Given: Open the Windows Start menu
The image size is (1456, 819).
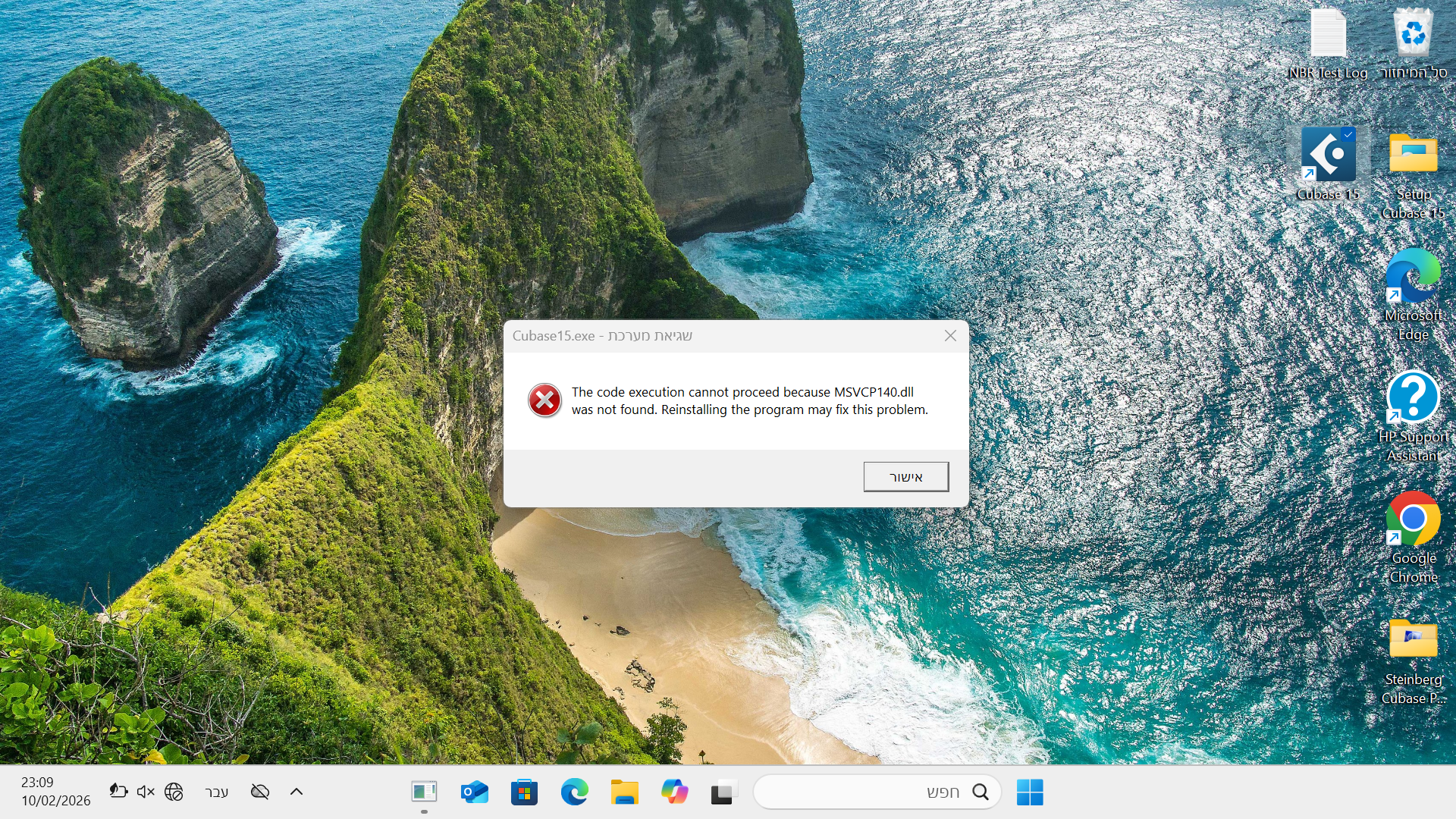Looking at the screenshot, I should 1029,792.
